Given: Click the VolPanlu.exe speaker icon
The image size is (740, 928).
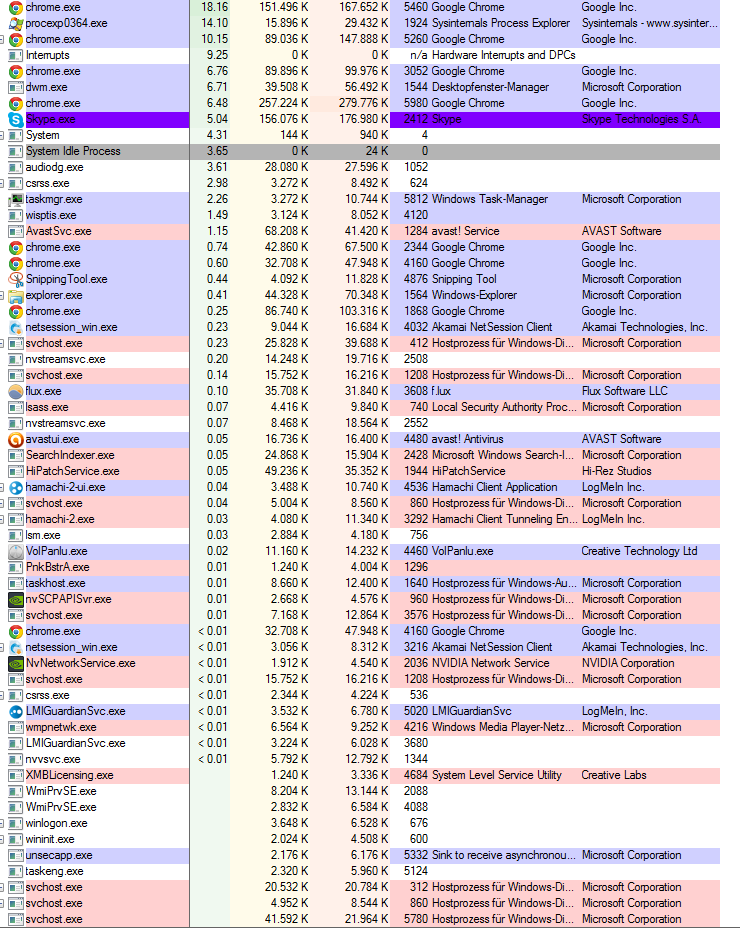Looking at the screenshot, I should pos(16,551).
